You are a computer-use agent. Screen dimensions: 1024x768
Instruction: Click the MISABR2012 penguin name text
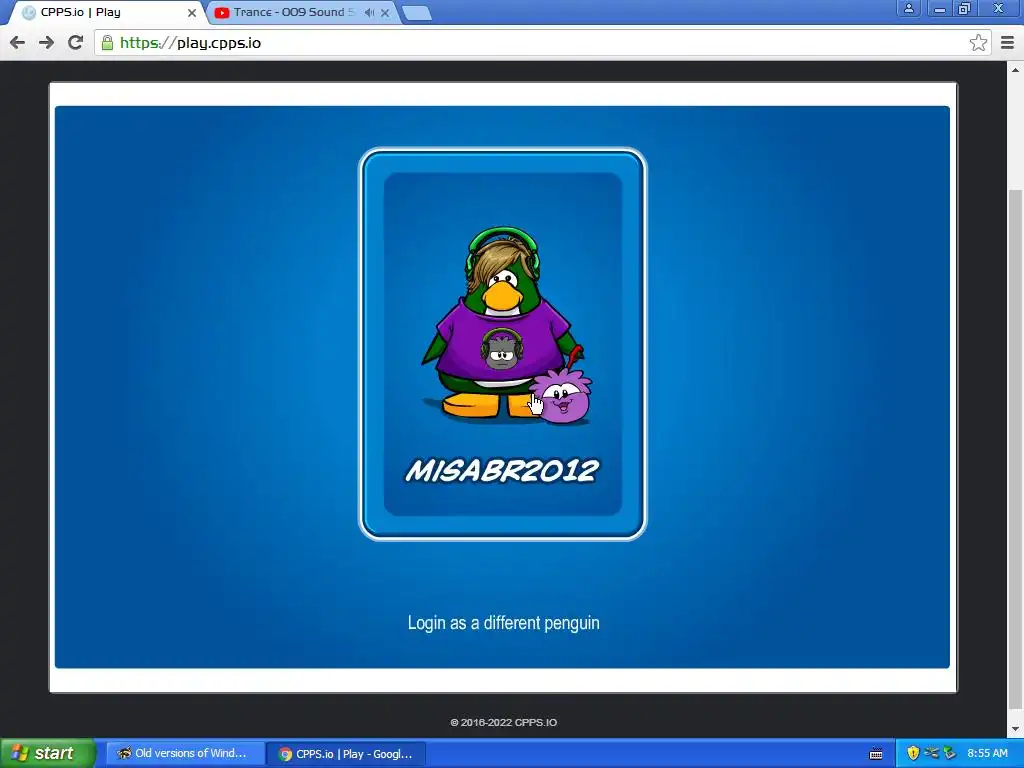click(x=502, y=470)
